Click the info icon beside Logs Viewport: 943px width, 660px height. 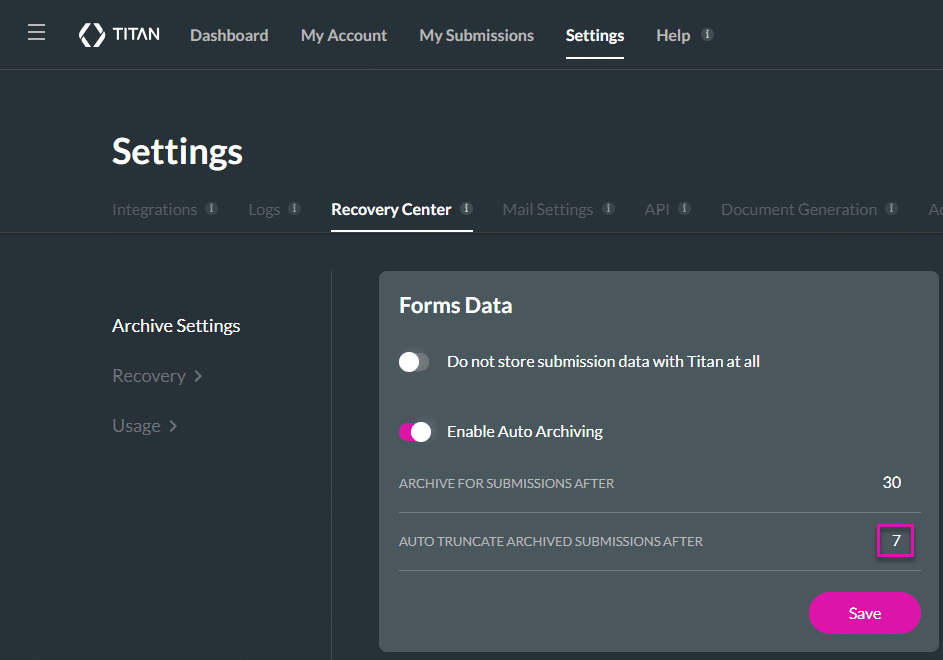(x=294, y=209)
